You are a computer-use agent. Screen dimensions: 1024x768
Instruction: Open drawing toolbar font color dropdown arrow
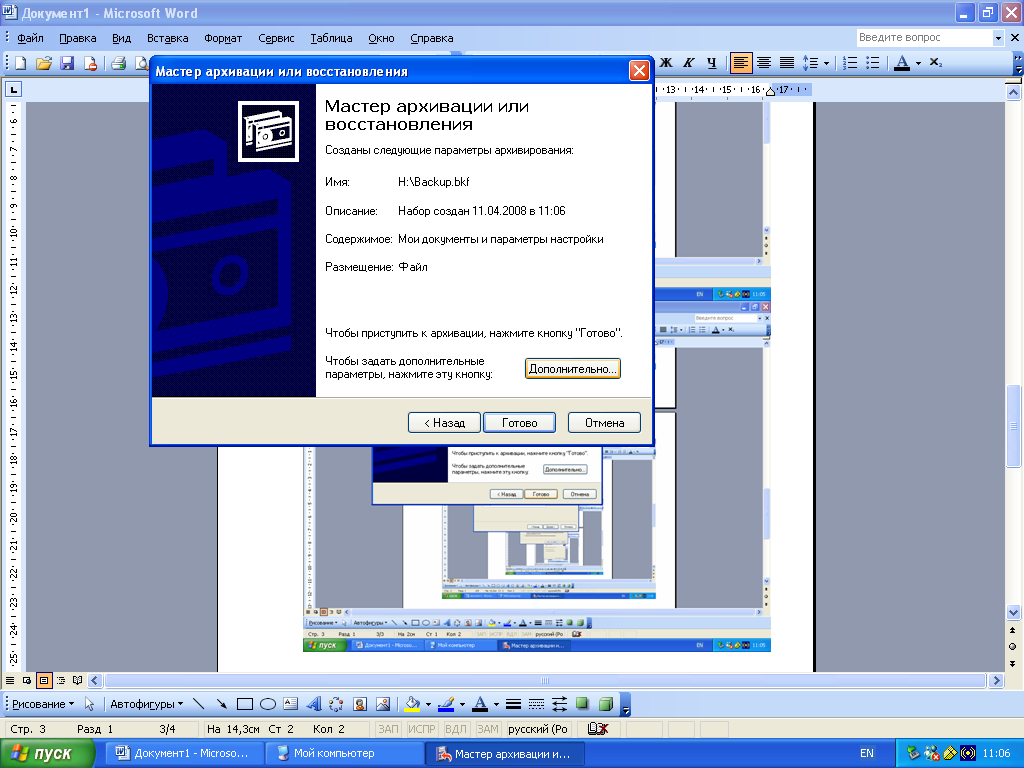coord(496,705)
